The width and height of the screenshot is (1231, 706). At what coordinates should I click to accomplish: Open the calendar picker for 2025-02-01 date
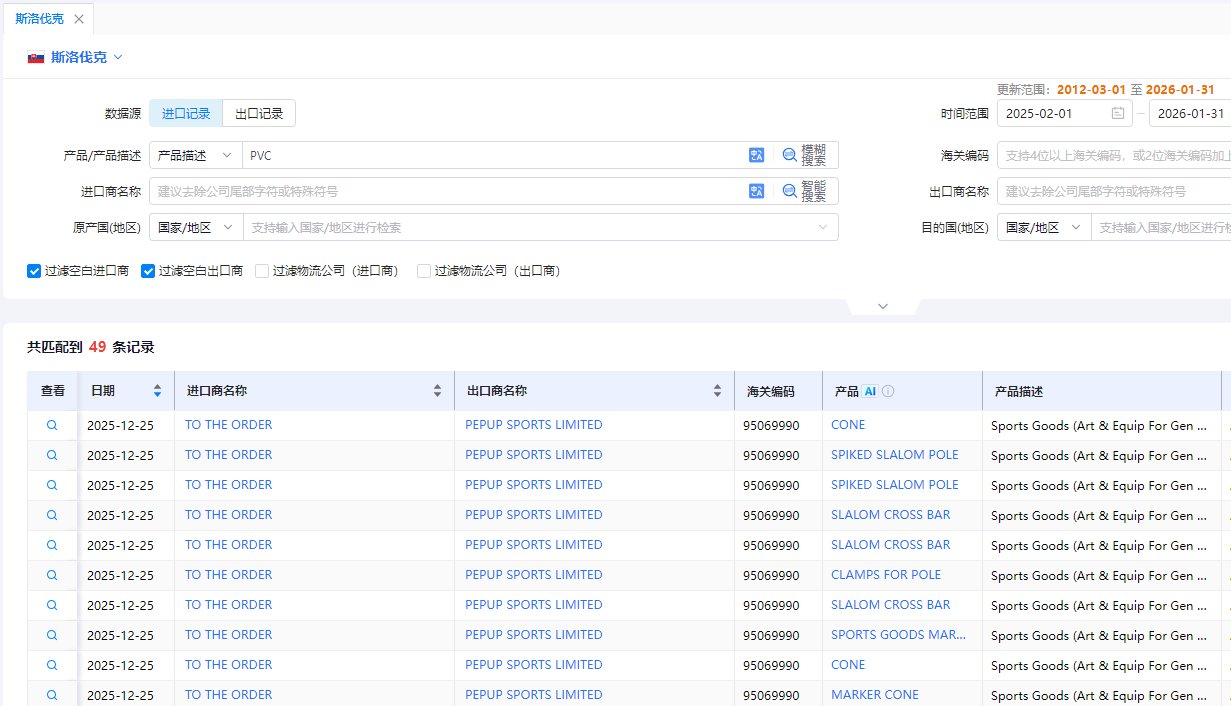(1116, 113)
